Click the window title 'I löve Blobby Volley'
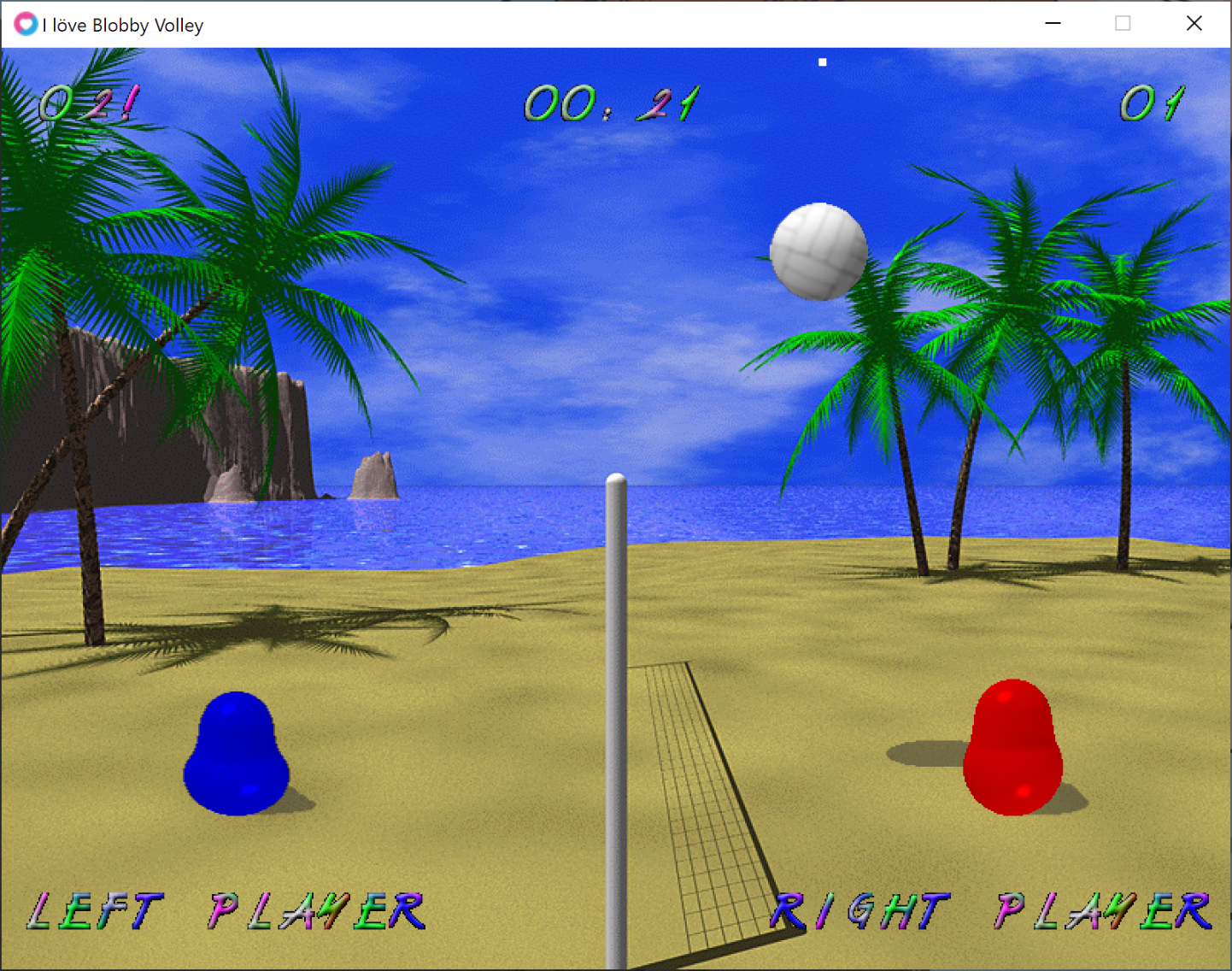Screen dimensions: 1232x971 click(123, 25)
